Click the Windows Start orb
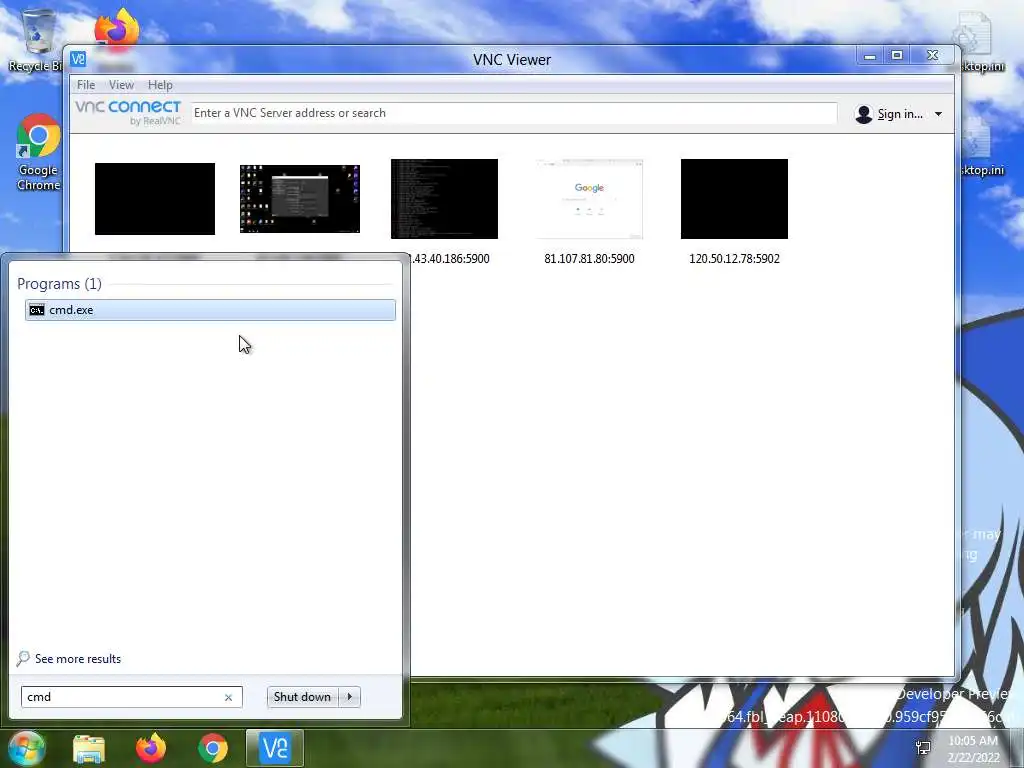 pyautogui.click(x=26, y=748)
